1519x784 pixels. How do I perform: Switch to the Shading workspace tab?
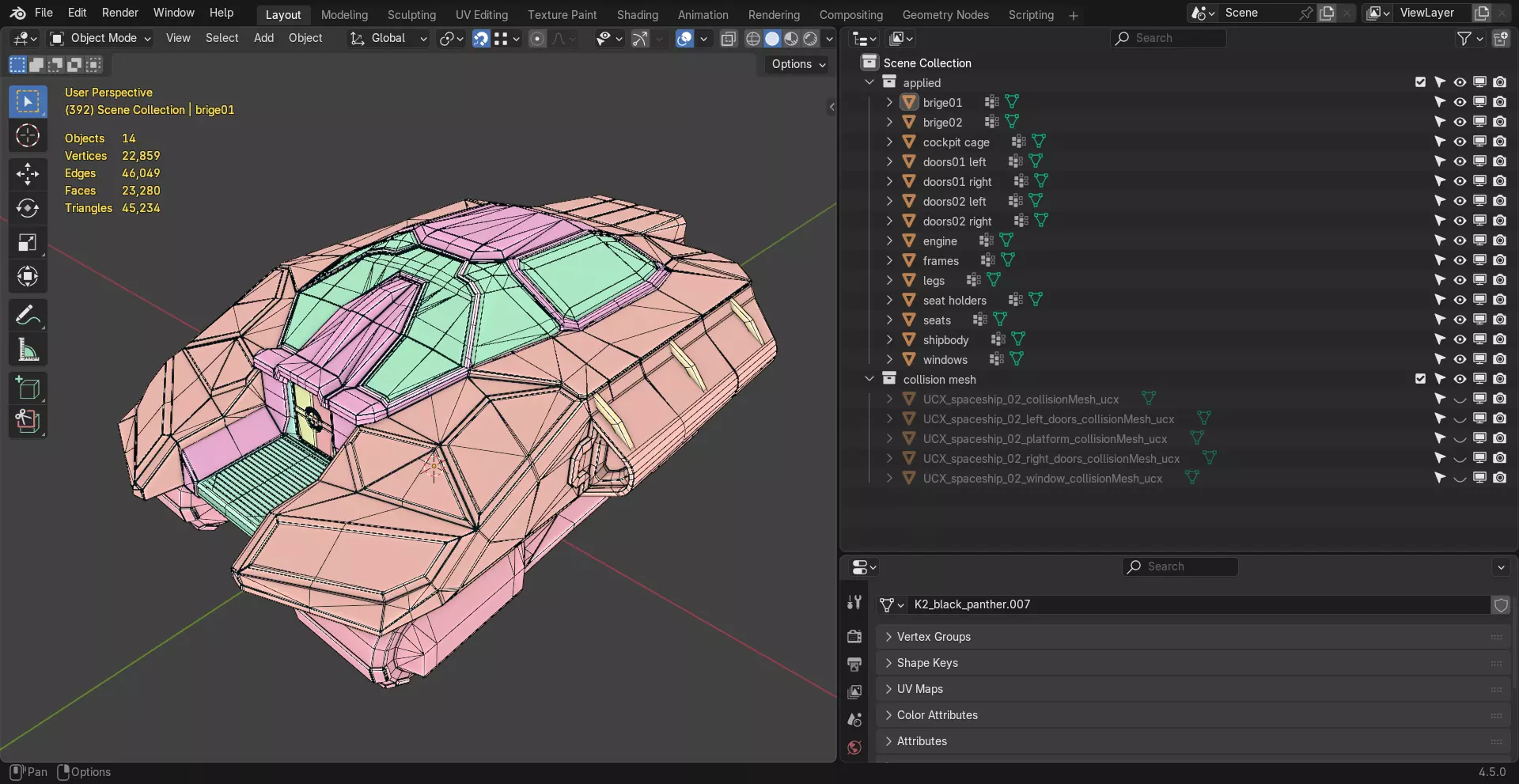pyautogui.click(x=637, y=15)
